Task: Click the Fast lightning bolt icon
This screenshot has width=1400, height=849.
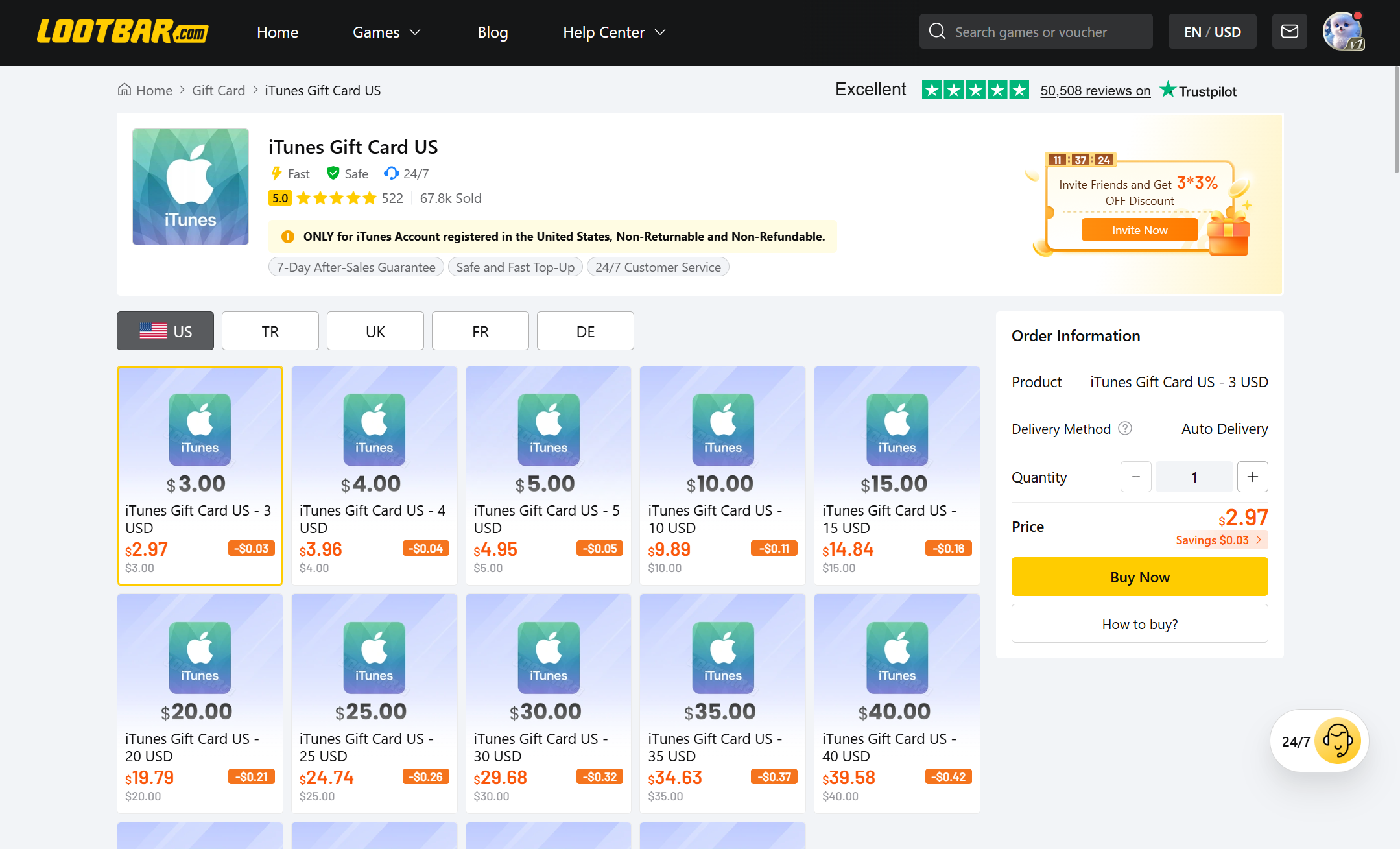Action: pos(276,173)
